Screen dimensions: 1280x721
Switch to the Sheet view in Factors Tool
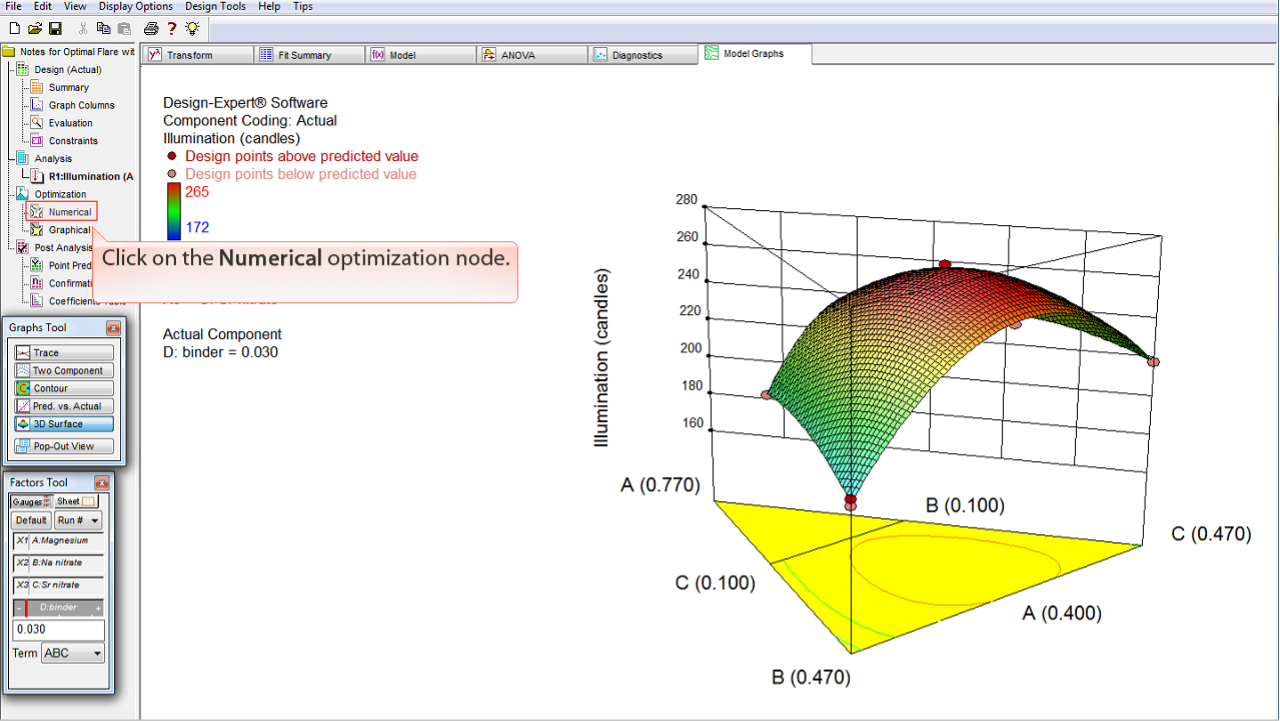[76, 501]
